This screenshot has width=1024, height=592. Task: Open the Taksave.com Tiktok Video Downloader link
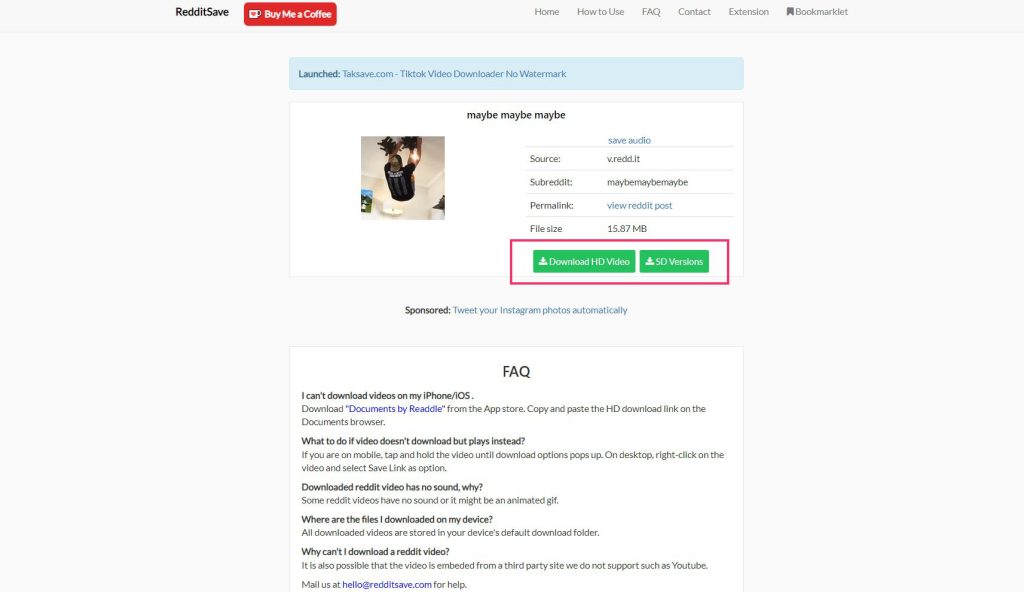click(x=454, y=74)
